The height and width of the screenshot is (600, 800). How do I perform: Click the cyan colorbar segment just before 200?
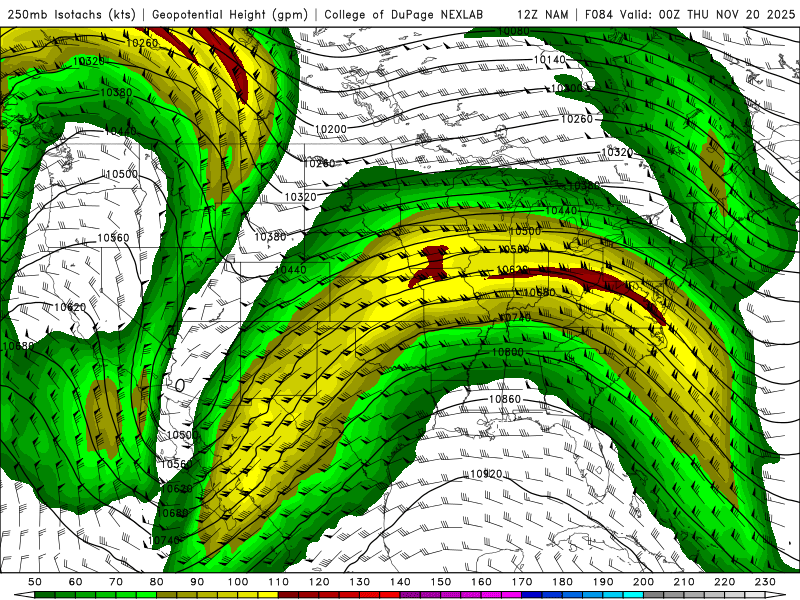click(x=634, y=595)
